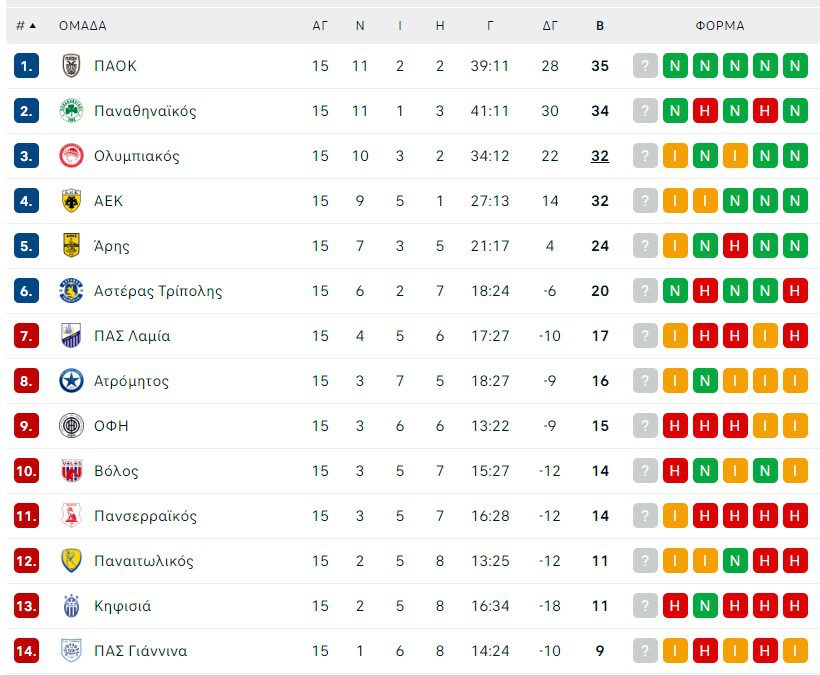Click the ΑΕΚ yellow eagle crest

70,201
